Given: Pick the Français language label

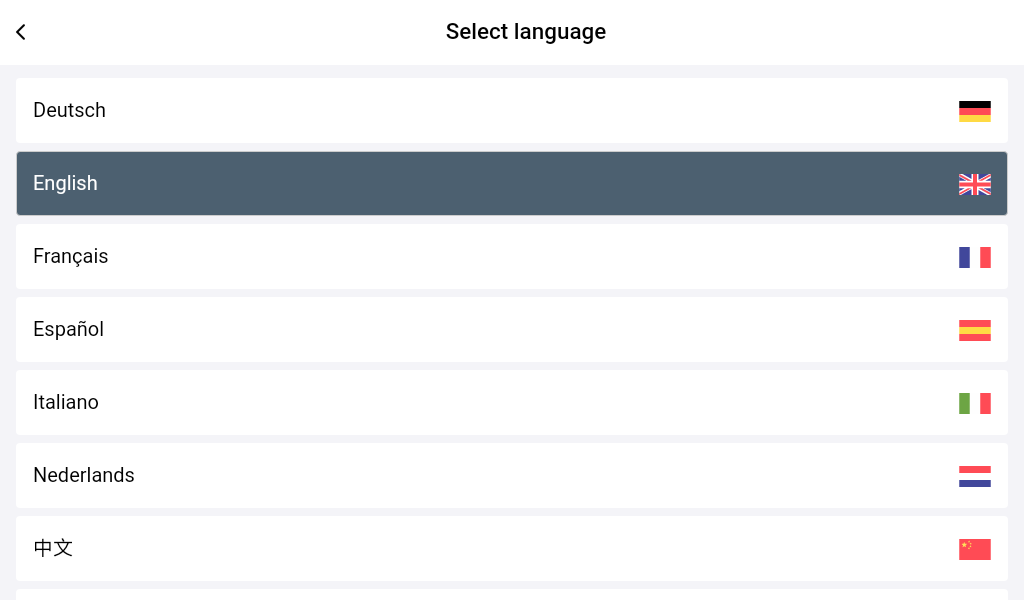Looking at the screenshot, I should [70, 256].
